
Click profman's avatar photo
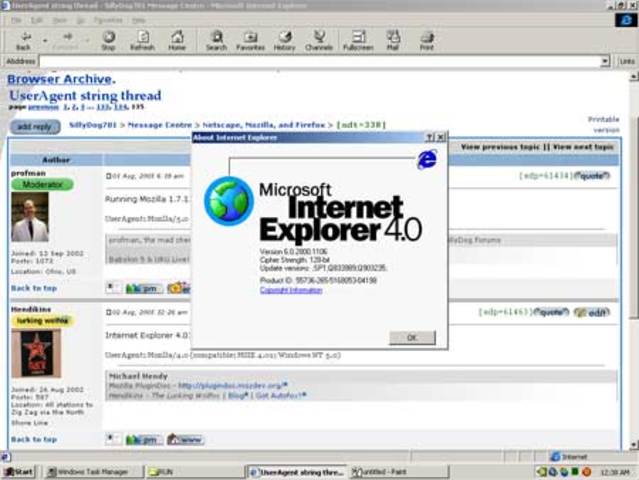[30, 217]
